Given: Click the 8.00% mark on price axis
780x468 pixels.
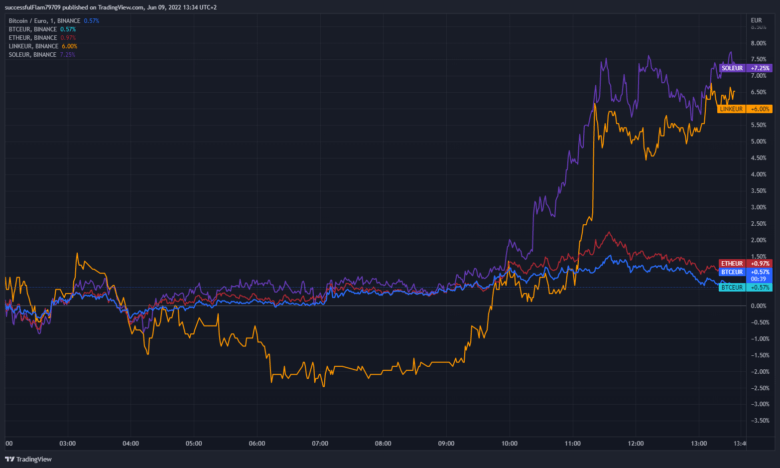Looking at the screenshot, I should coord(758,43).
